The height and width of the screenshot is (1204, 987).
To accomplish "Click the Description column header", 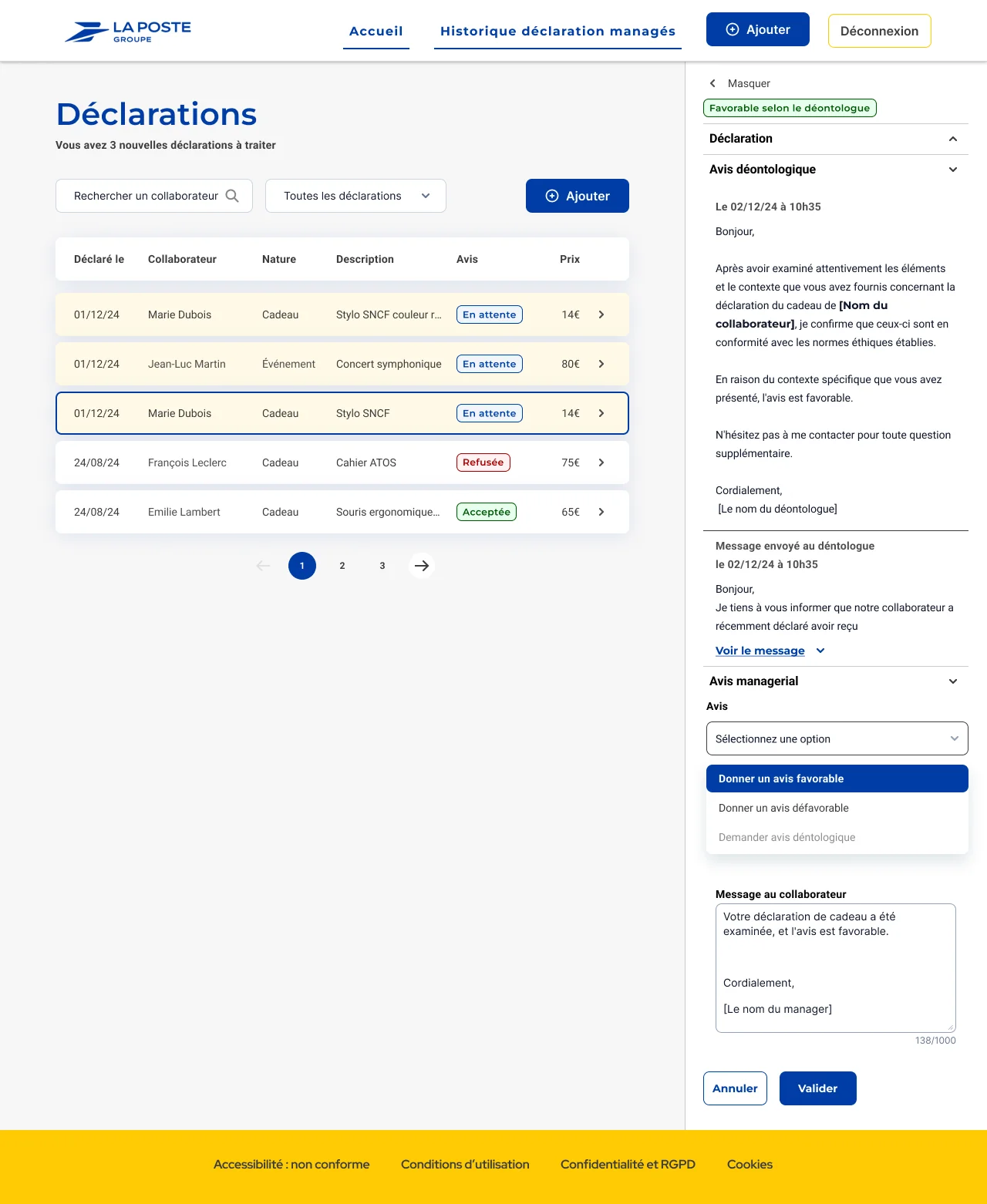I will coord(365,259).
